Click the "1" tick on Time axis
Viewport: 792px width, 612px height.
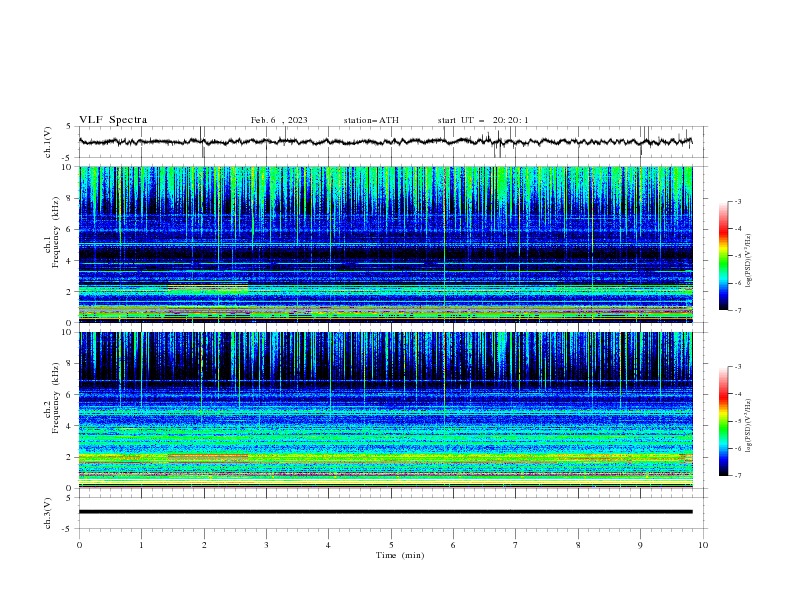point(141,545)
